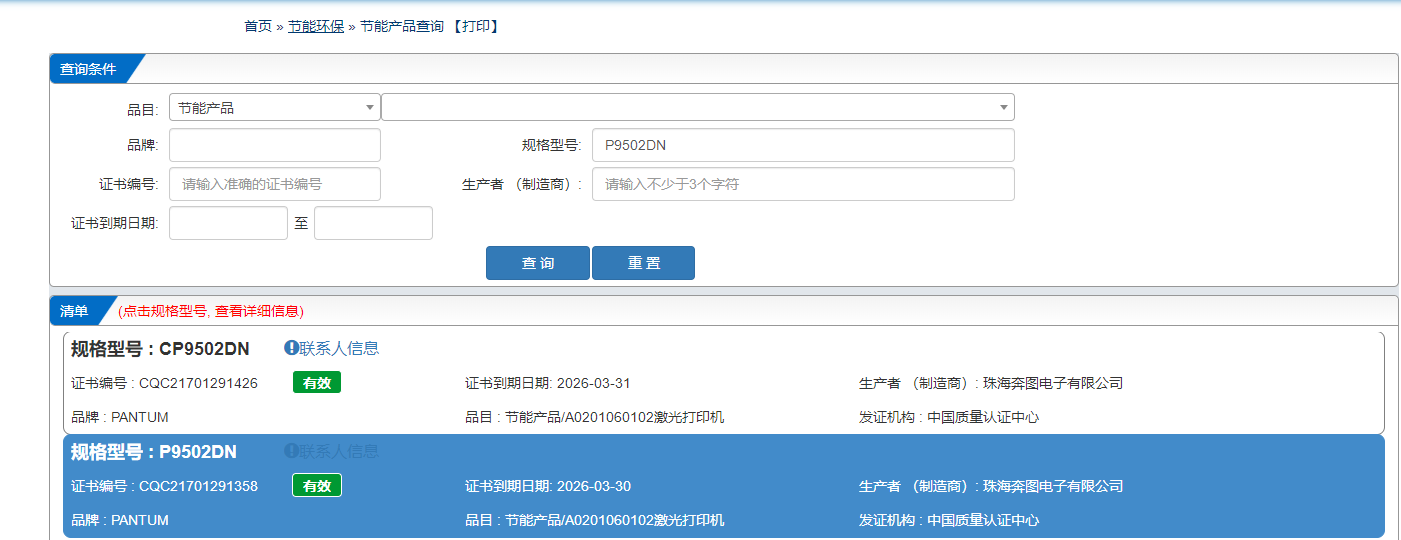Open the empty sub-category dropdown
This screenshot has height=540, width=1401.
(698, 107)
